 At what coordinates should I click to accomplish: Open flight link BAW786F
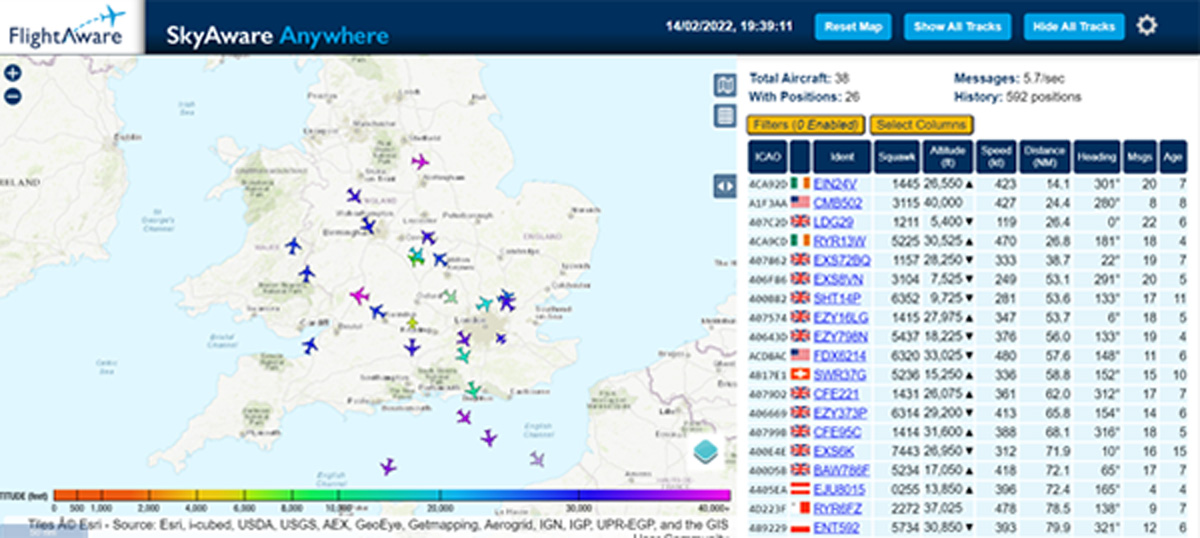point(842,469)
